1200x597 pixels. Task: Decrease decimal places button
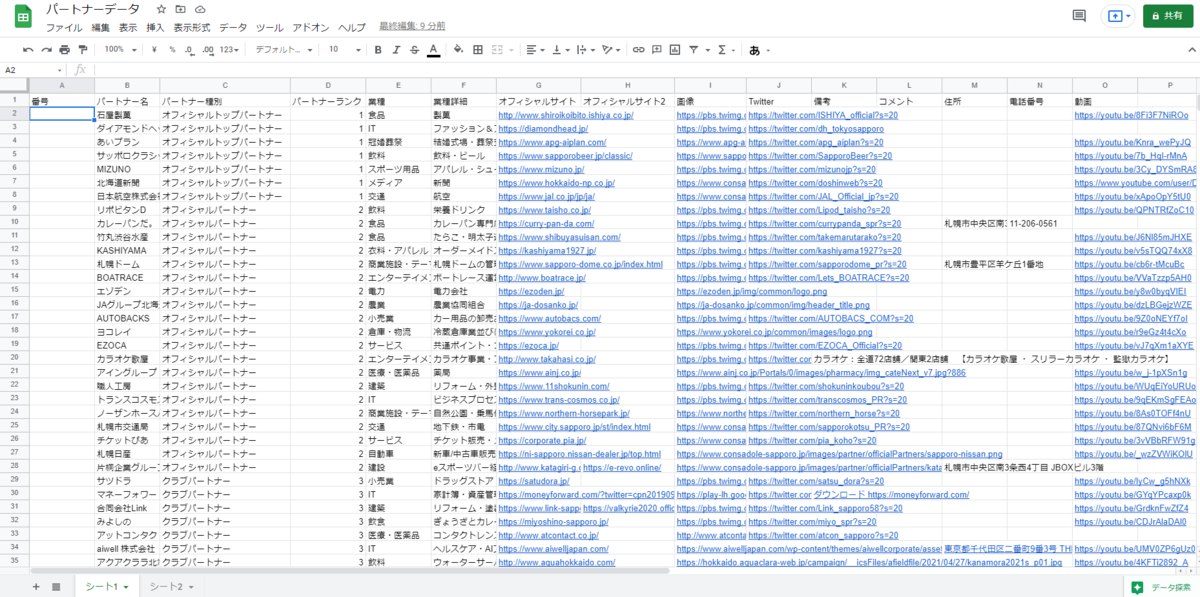[x=189, y=49]
